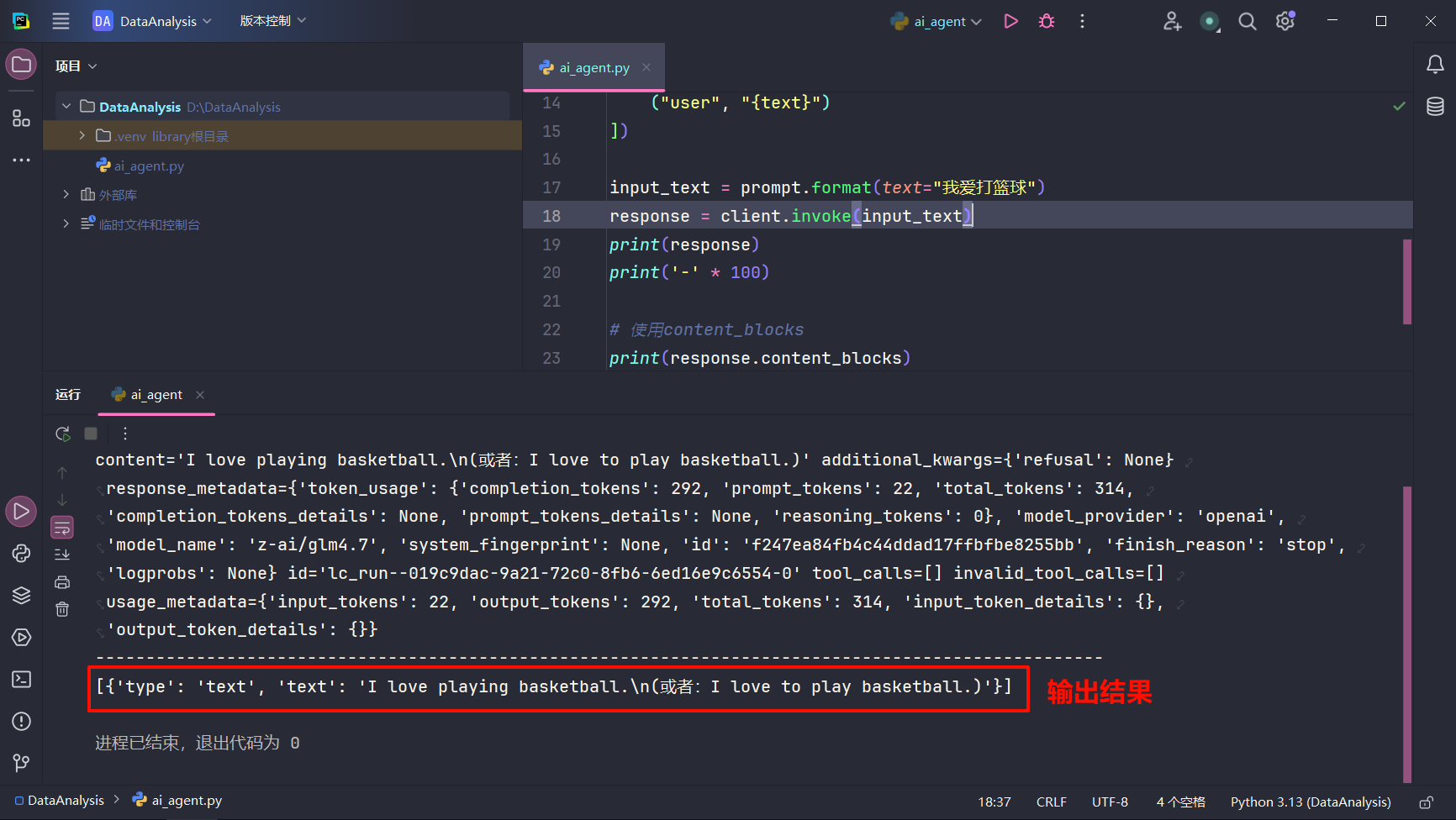The width and height of the screenshot is (1456, 820).
Task: Click the UTF-8 encoding in the status bar
Action: [x=1110, y=802]
